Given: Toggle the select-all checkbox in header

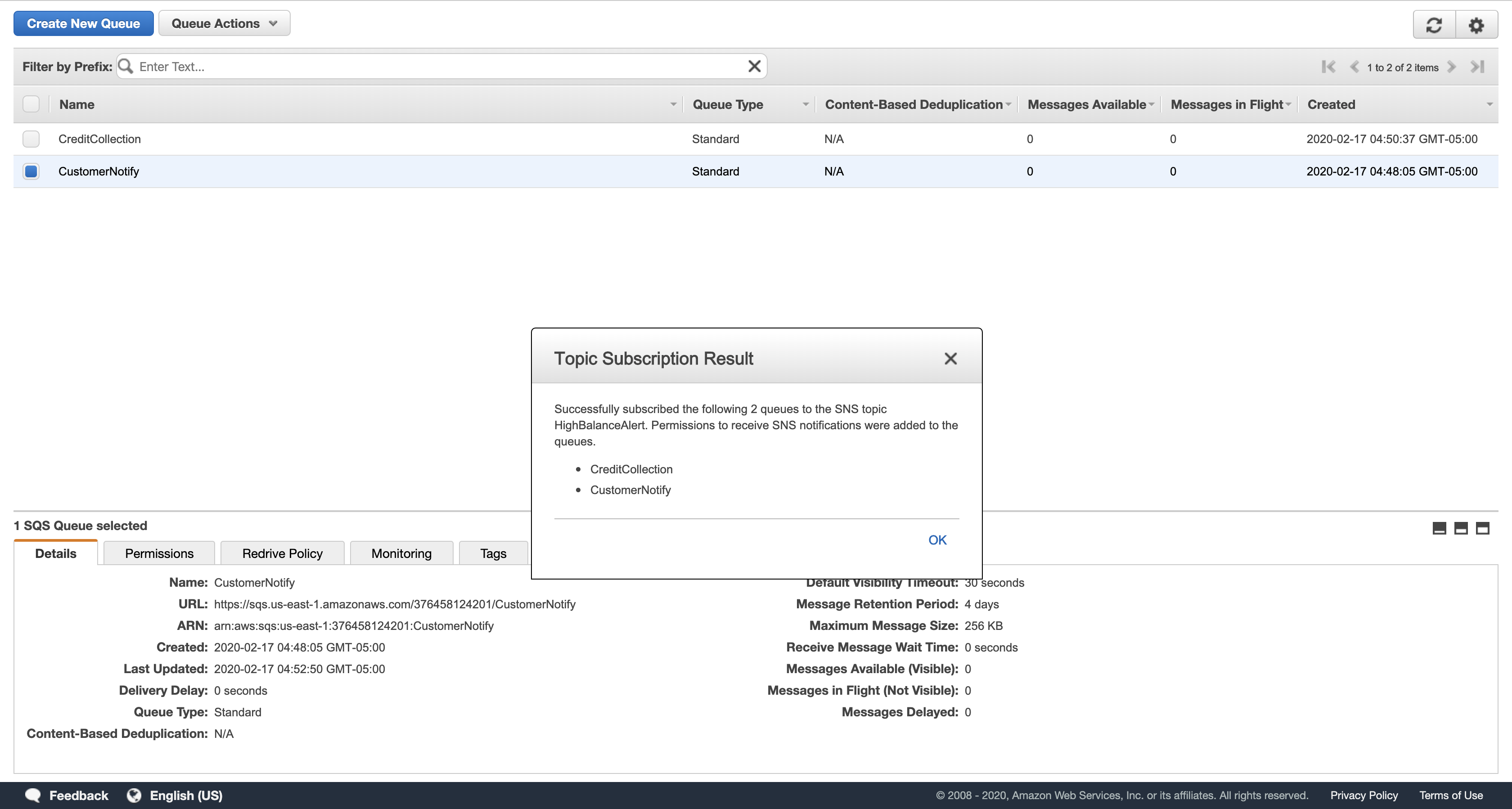Looking at the screenshot, I should pyautogui.click(x=31, y=104).
